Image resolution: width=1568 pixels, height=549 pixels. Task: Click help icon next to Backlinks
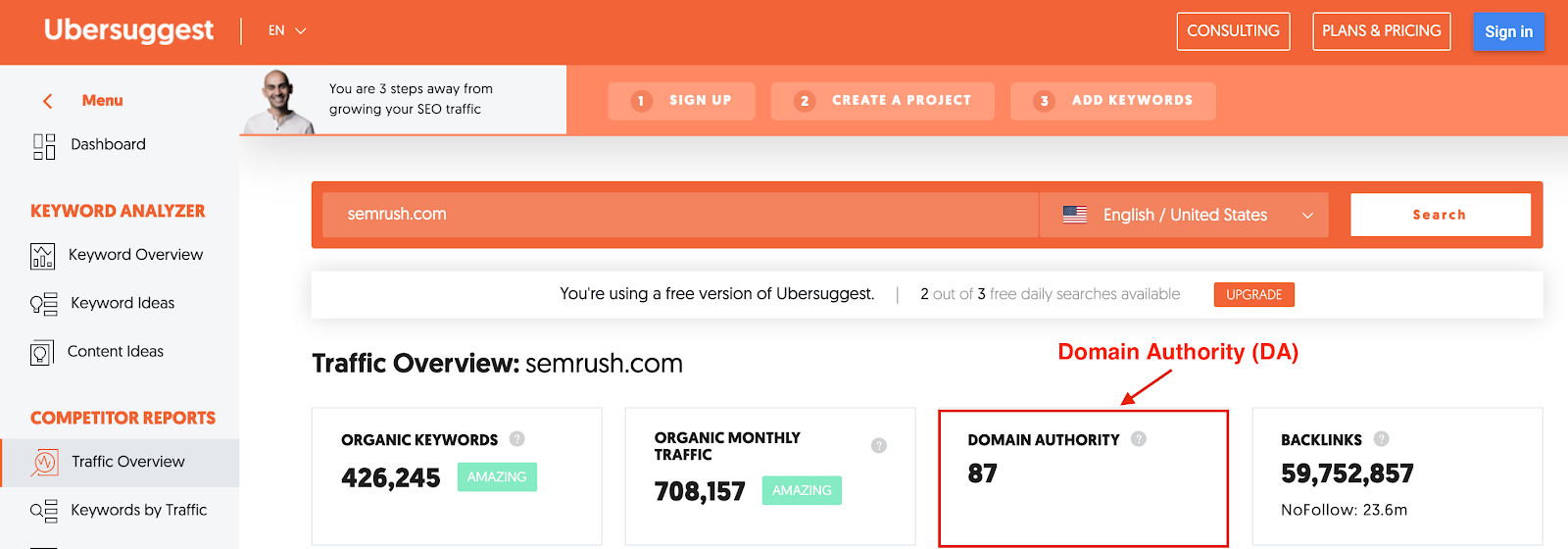click(1381, 439)
